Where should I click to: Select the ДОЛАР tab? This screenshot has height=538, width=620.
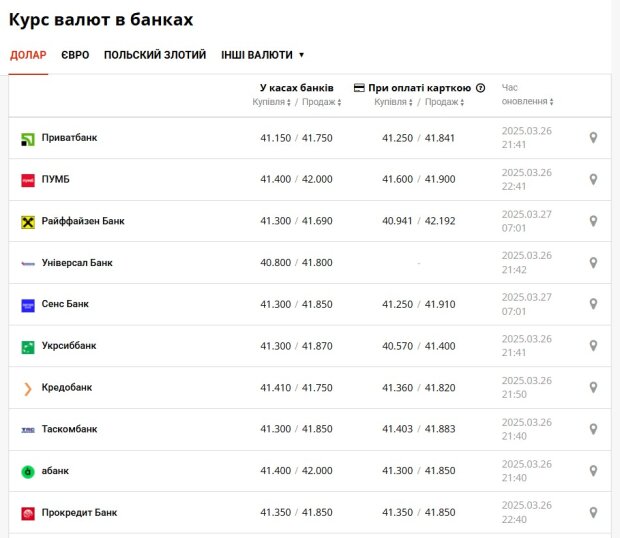pyautogui.click(x=28, y=55)
